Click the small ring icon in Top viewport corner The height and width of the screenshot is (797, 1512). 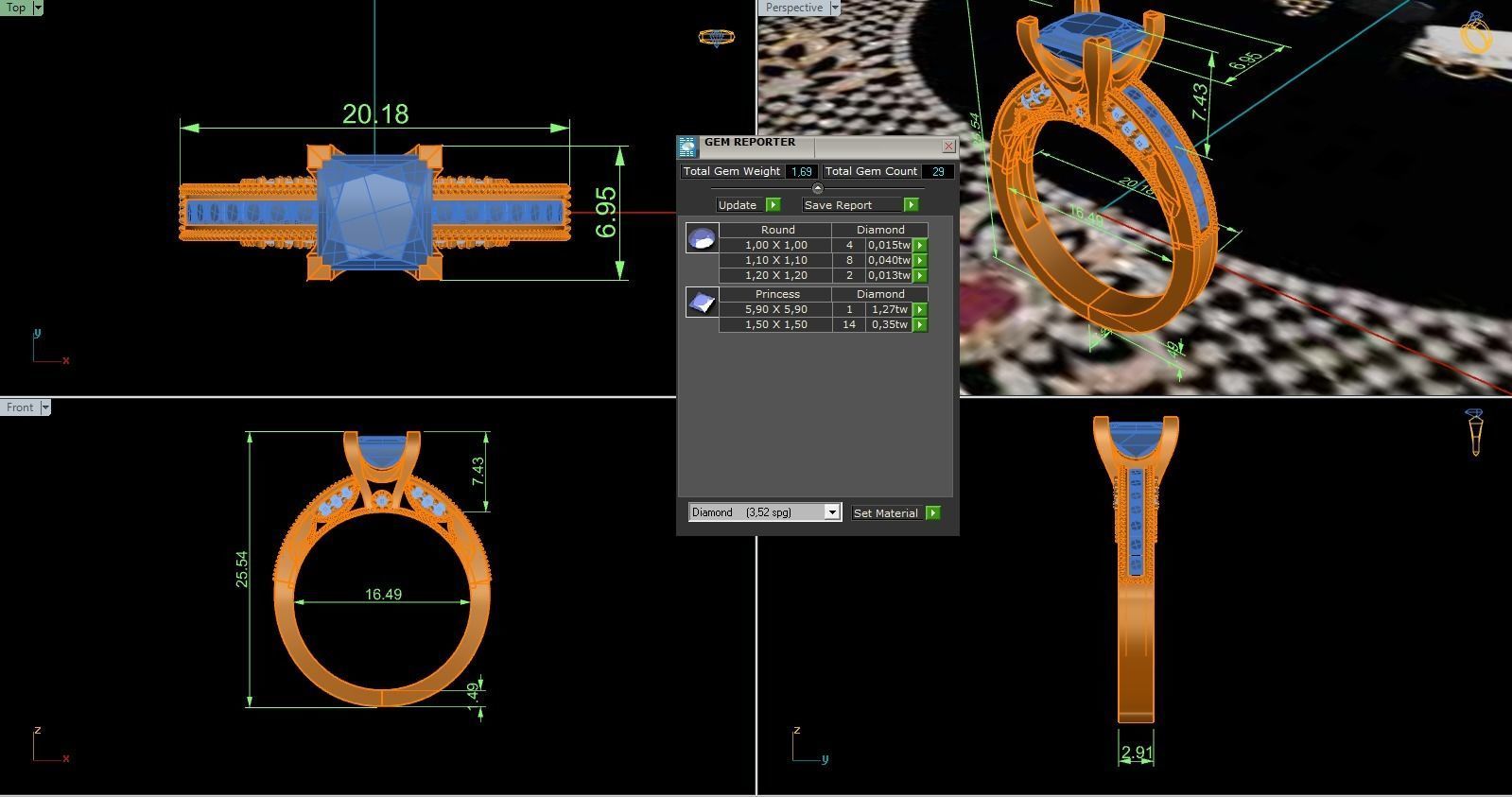click(716, 38)
